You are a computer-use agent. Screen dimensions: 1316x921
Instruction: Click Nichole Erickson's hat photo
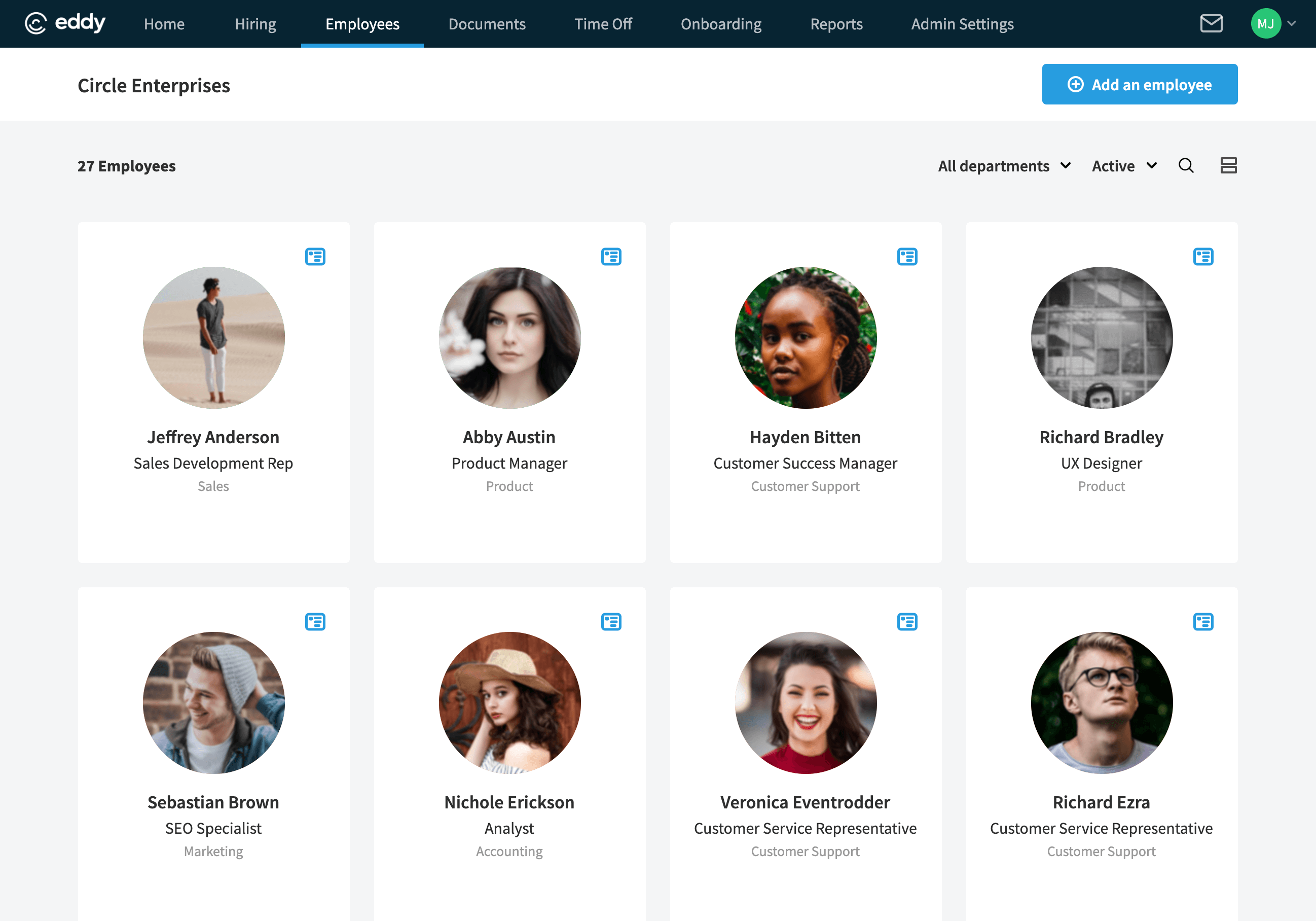coord(509,703)
